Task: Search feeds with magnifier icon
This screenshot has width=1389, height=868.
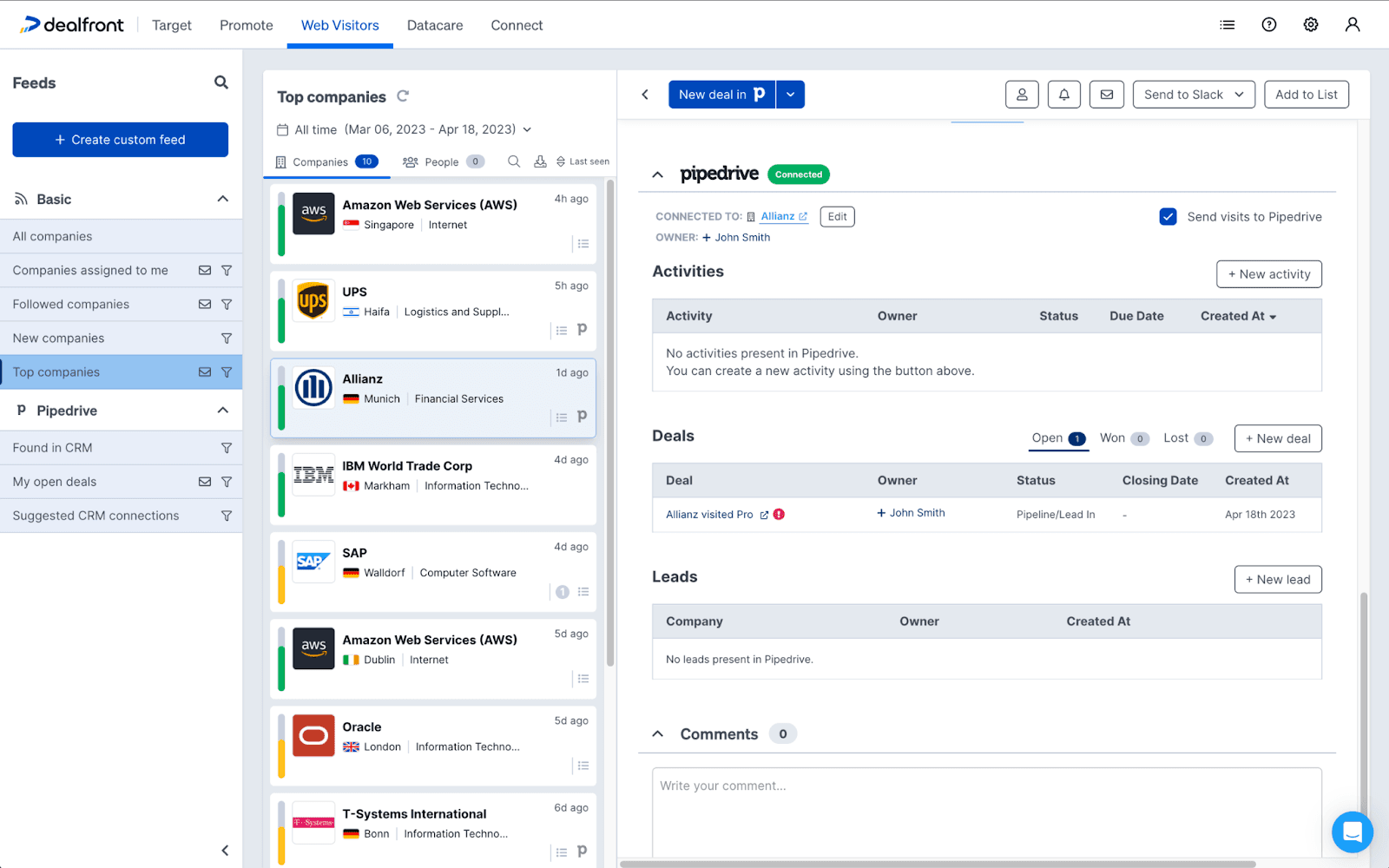Action: click(x=221, y=82)
